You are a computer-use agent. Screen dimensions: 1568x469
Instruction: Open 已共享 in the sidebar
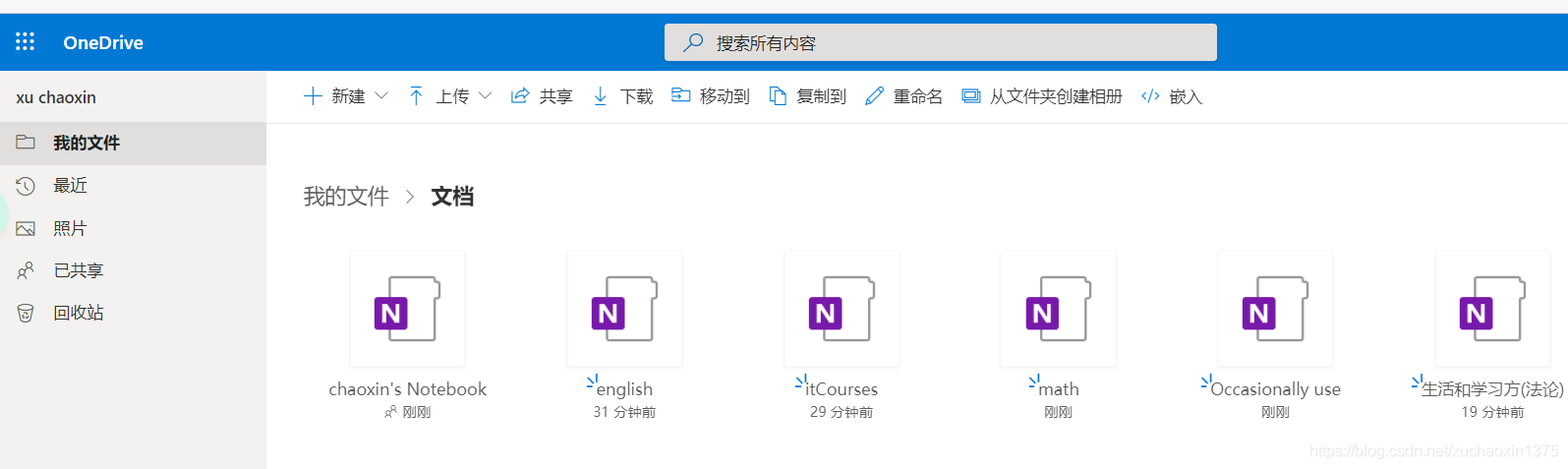point(133,270)
